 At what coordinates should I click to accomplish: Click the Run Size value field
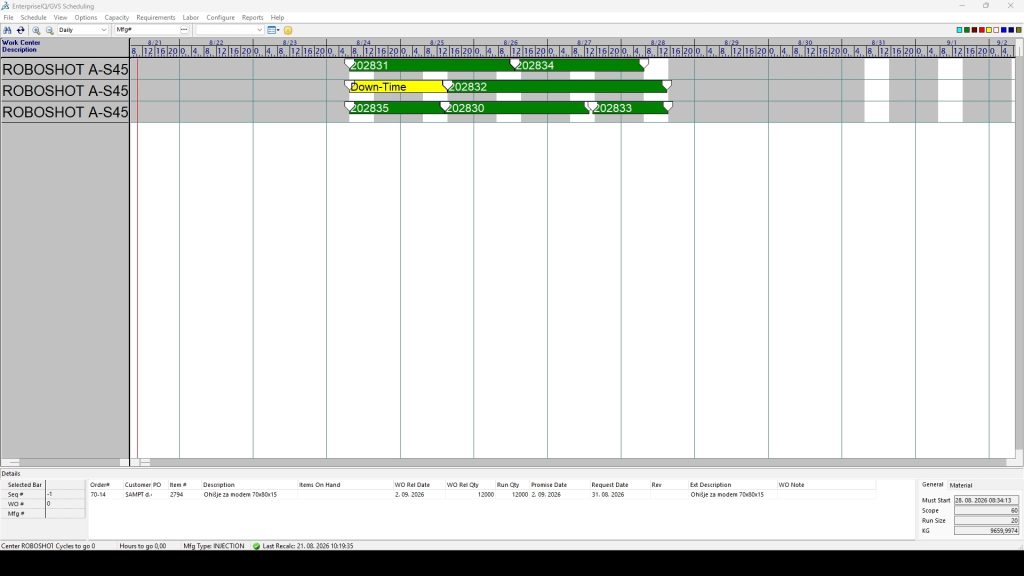pyautogui.click(x=986, y=520)
